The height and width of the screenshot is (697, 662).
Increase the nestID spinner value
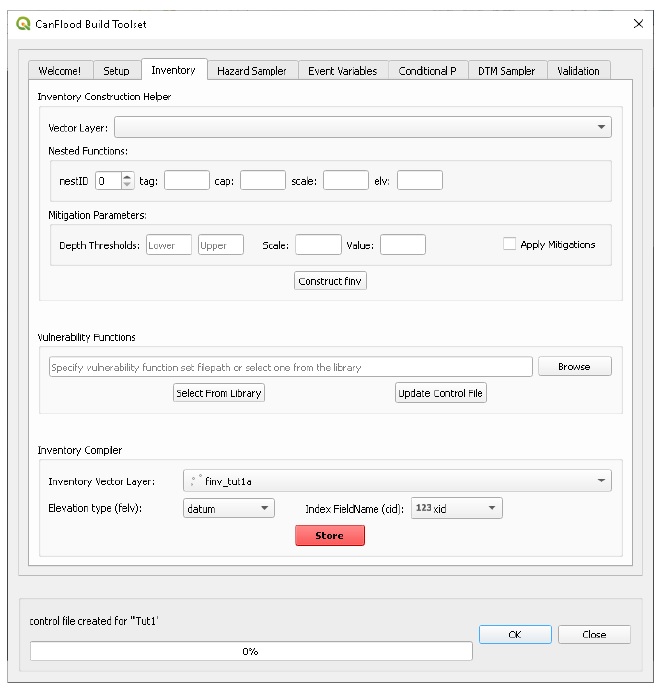point(127,176)
